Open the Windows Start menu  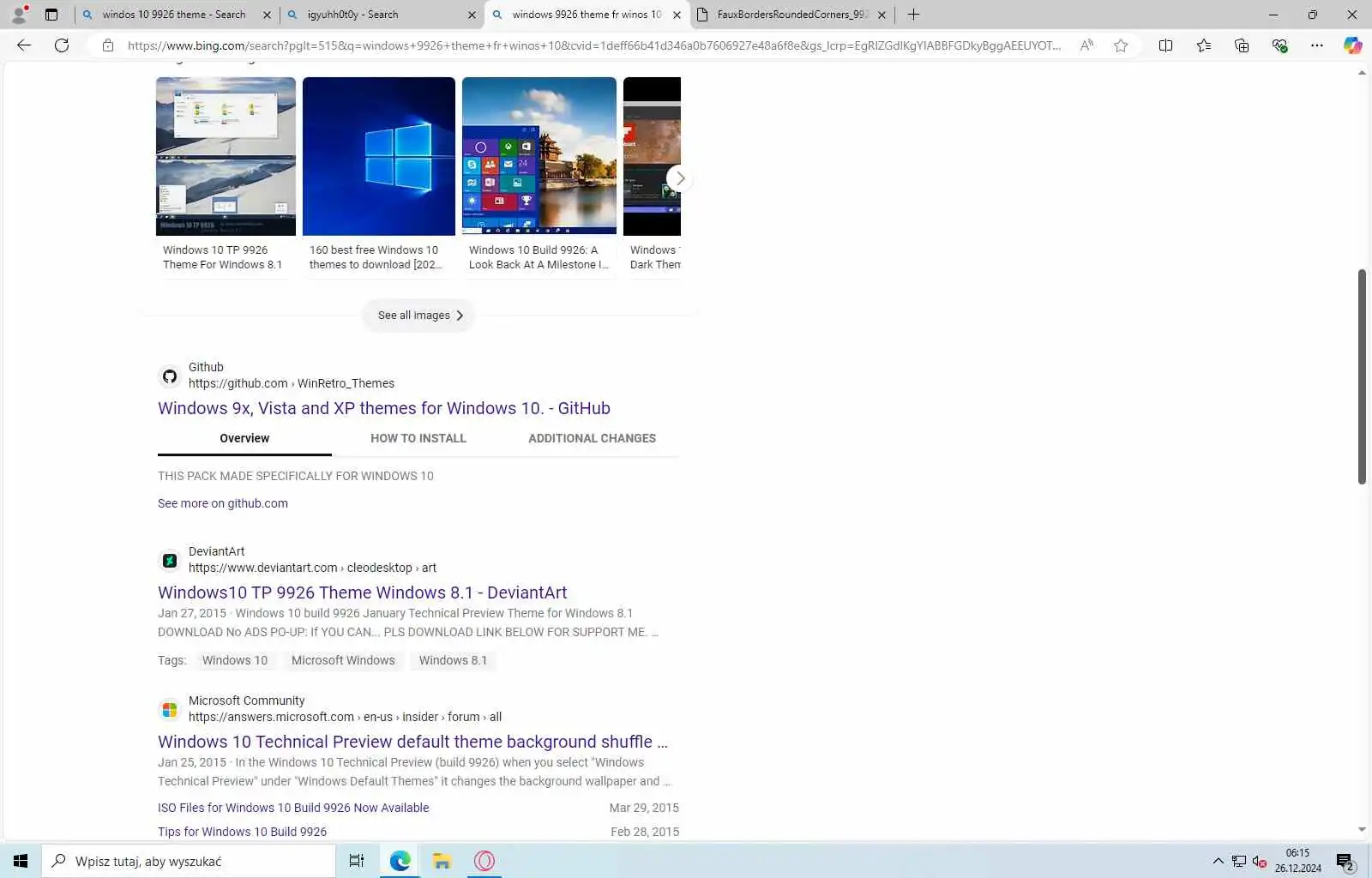point(21,861)
